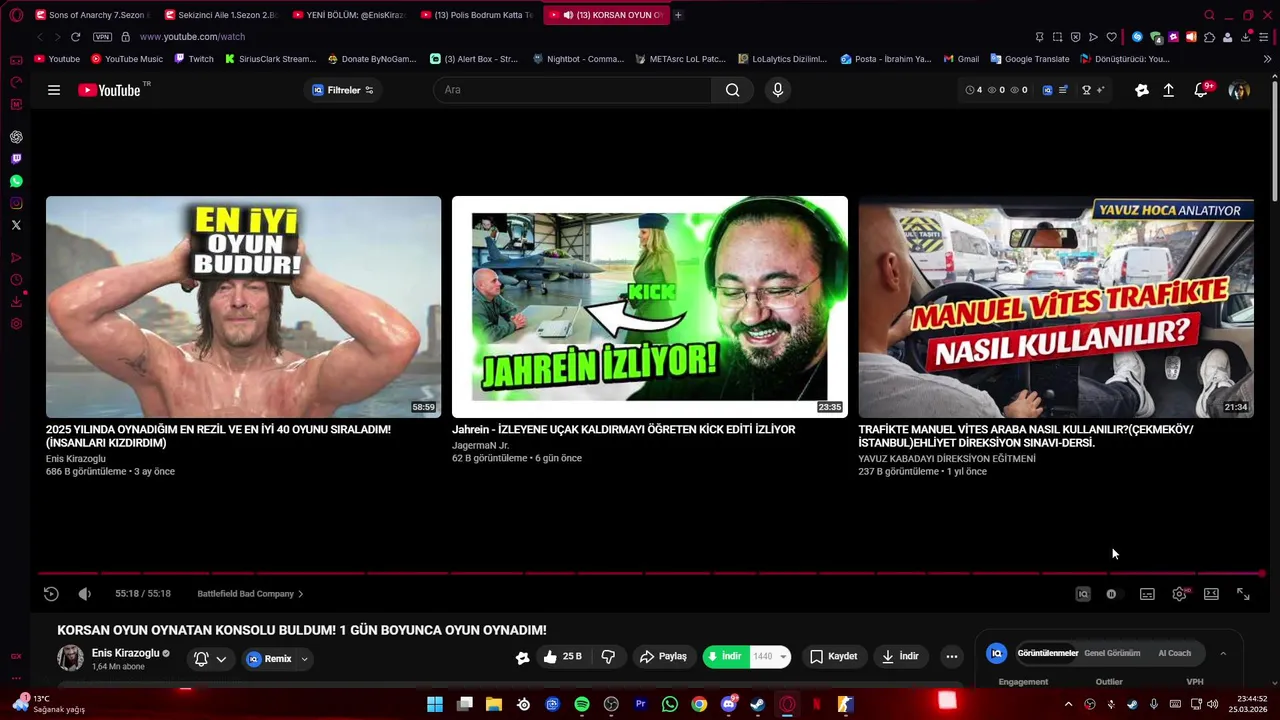The image size is (1280, 720).
Task: Save video with the Kaydet button
Action: click(833, 657)
